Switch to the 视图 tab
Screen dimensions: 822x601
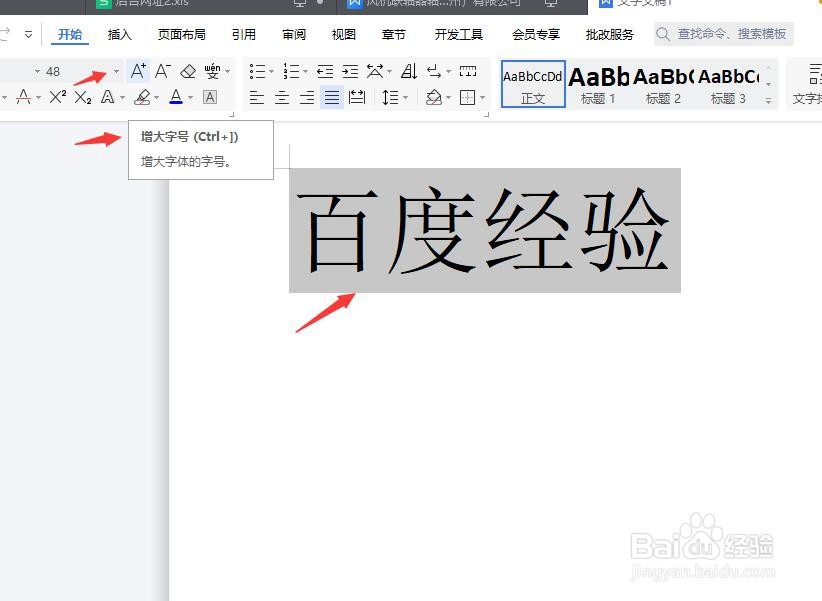pos(343,35)
